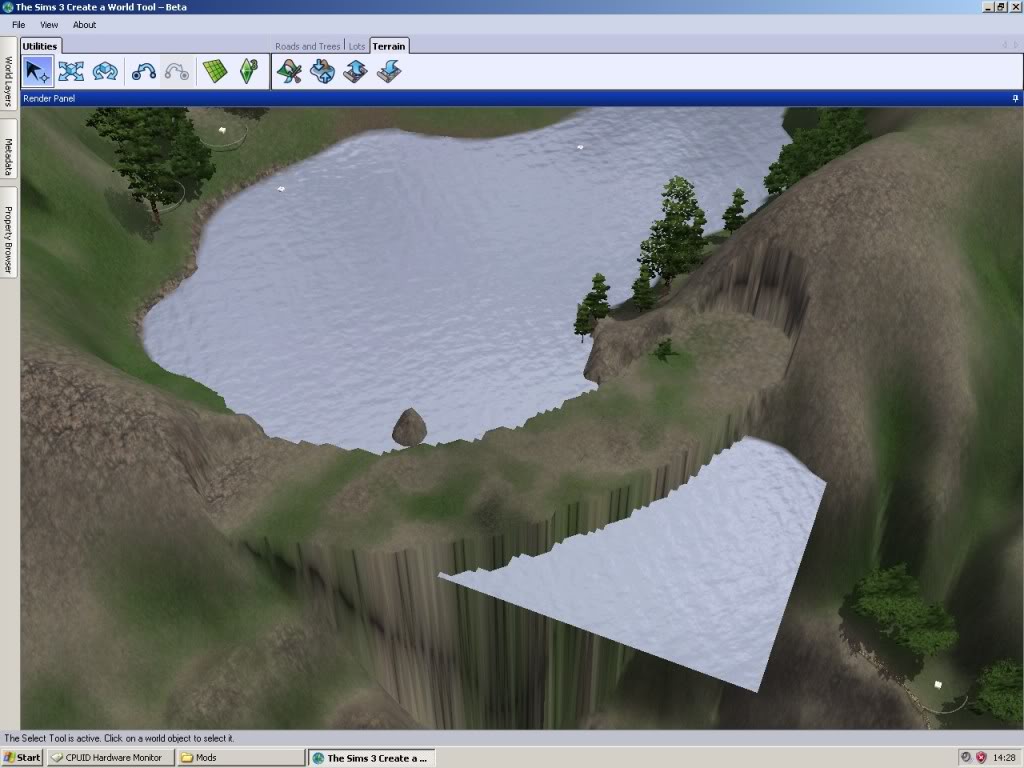The height and width of the screenshot is (768, 1024).
Task: Open the View menu
Action: 49,25
